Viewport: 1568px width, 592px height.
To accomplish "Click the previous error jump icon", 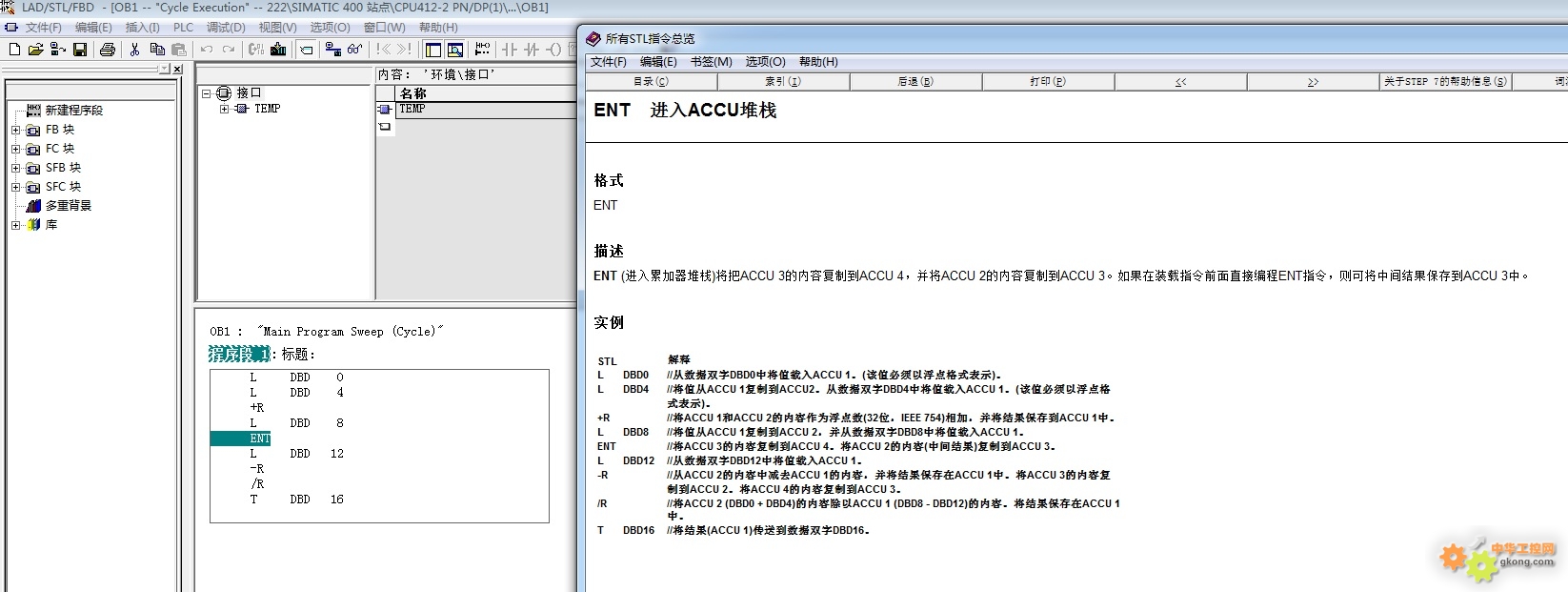I will (383, 49).
